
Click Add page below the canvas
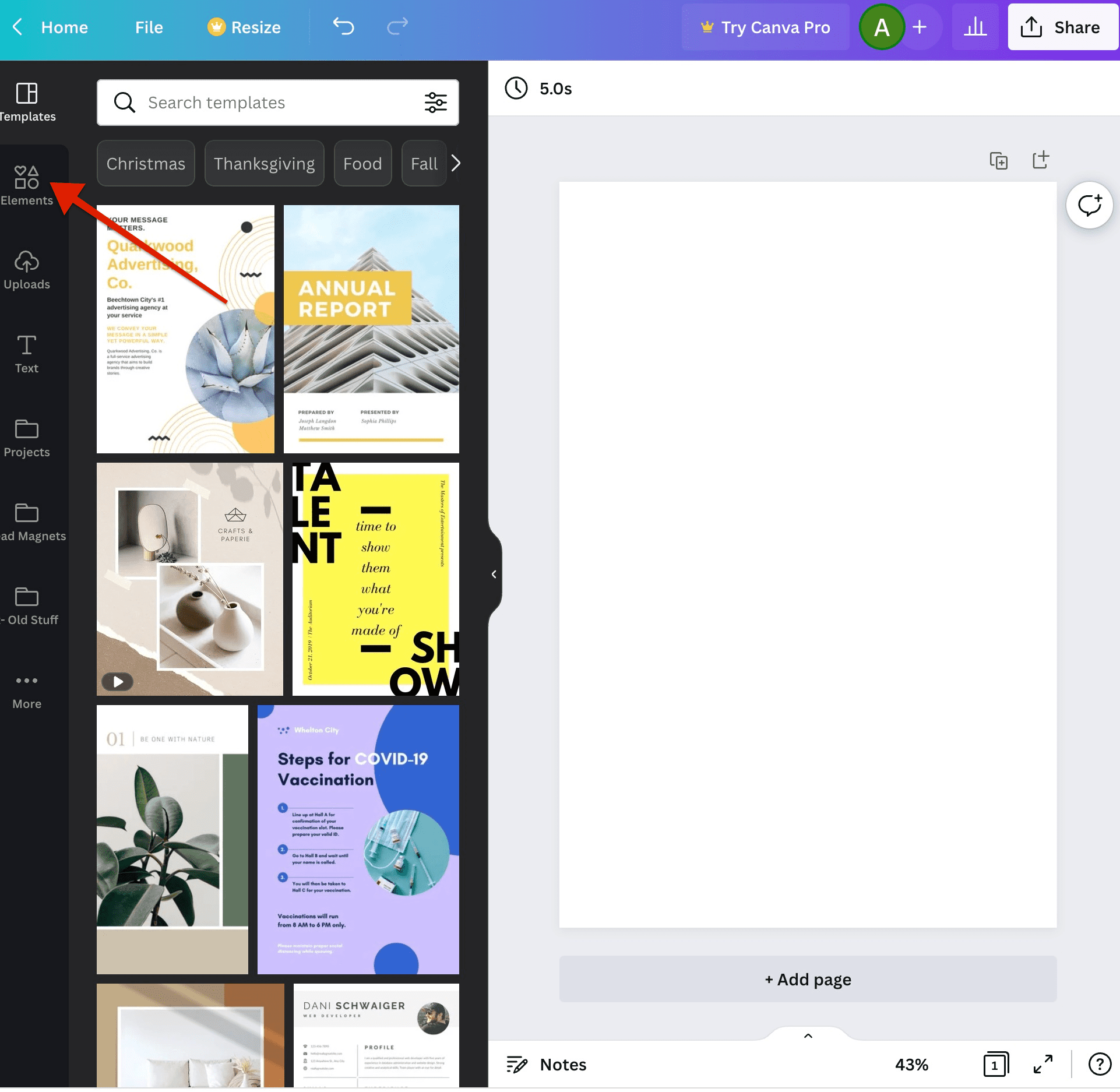point(807,980)
